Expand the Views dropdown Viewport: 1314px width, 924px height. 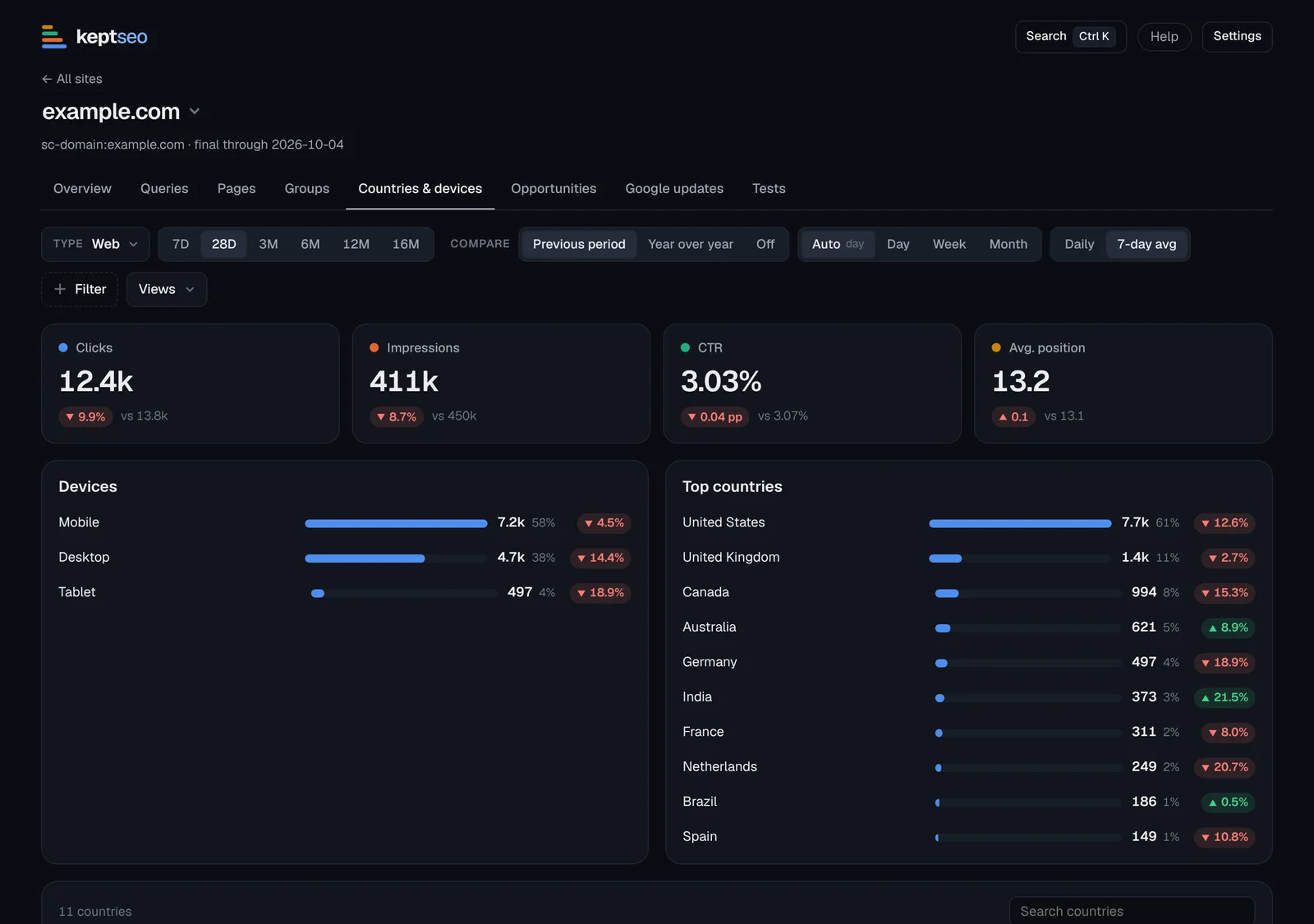point(167,289)
